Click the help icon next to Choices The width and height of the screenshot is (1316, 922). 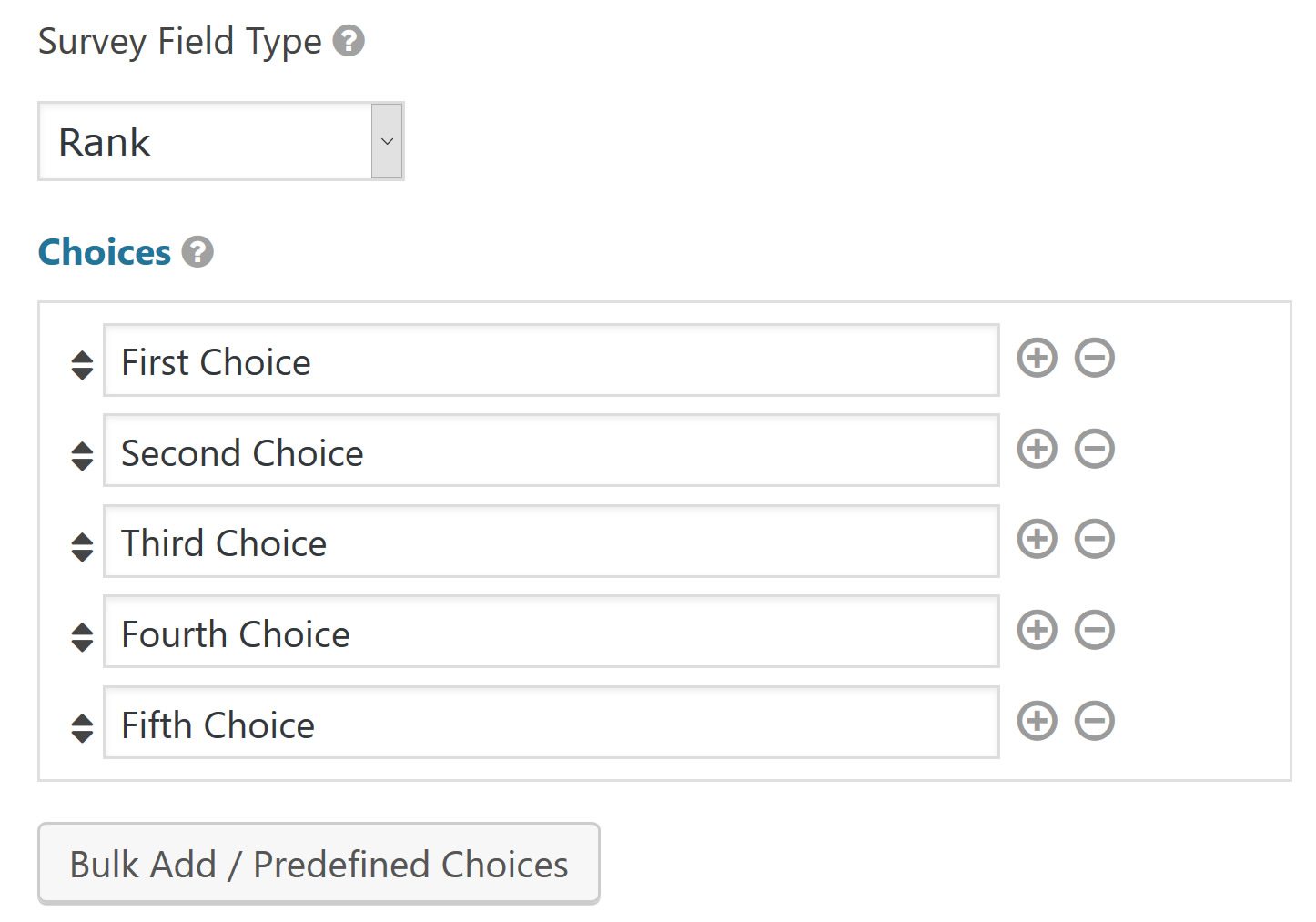pyautogui.click(x=197, y=252)
